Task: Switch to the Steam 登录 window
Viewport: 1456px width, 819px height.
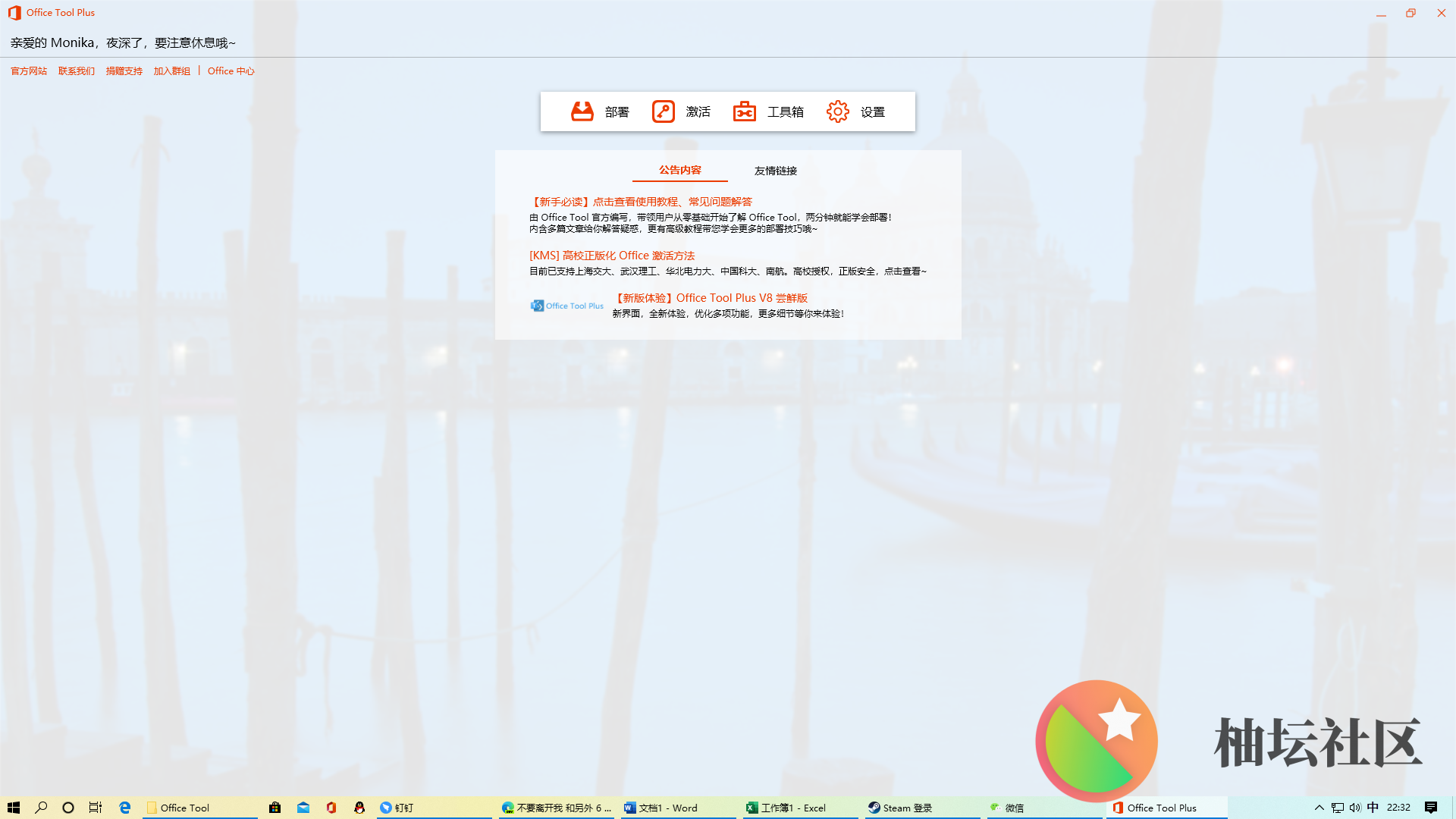Action: pyautogui.click(x=923, y=808)
